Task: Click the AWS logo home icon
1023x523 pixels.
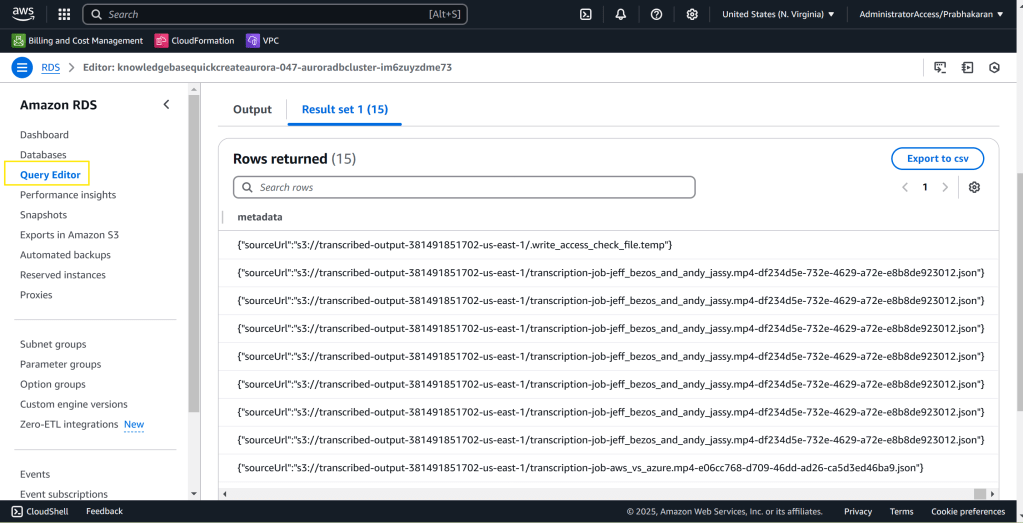Action: [x=24, y=14]
